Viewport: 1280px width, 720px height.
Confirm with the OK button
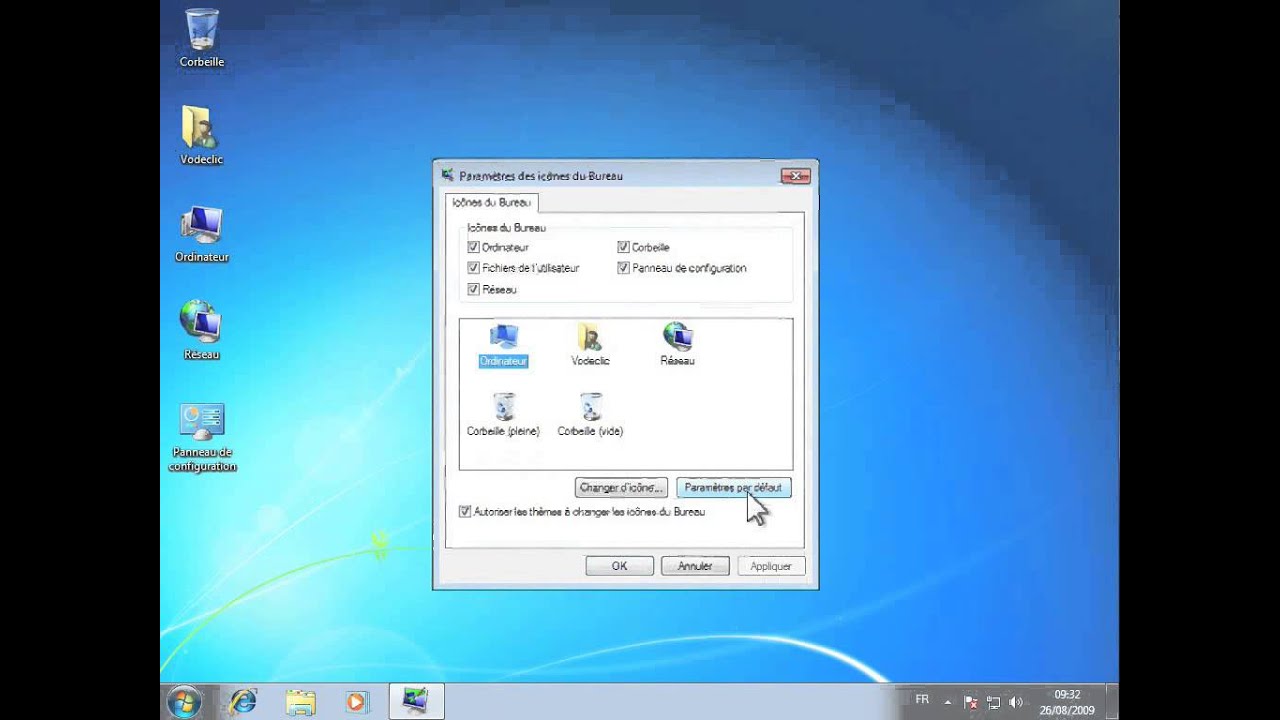click(619, 566)
